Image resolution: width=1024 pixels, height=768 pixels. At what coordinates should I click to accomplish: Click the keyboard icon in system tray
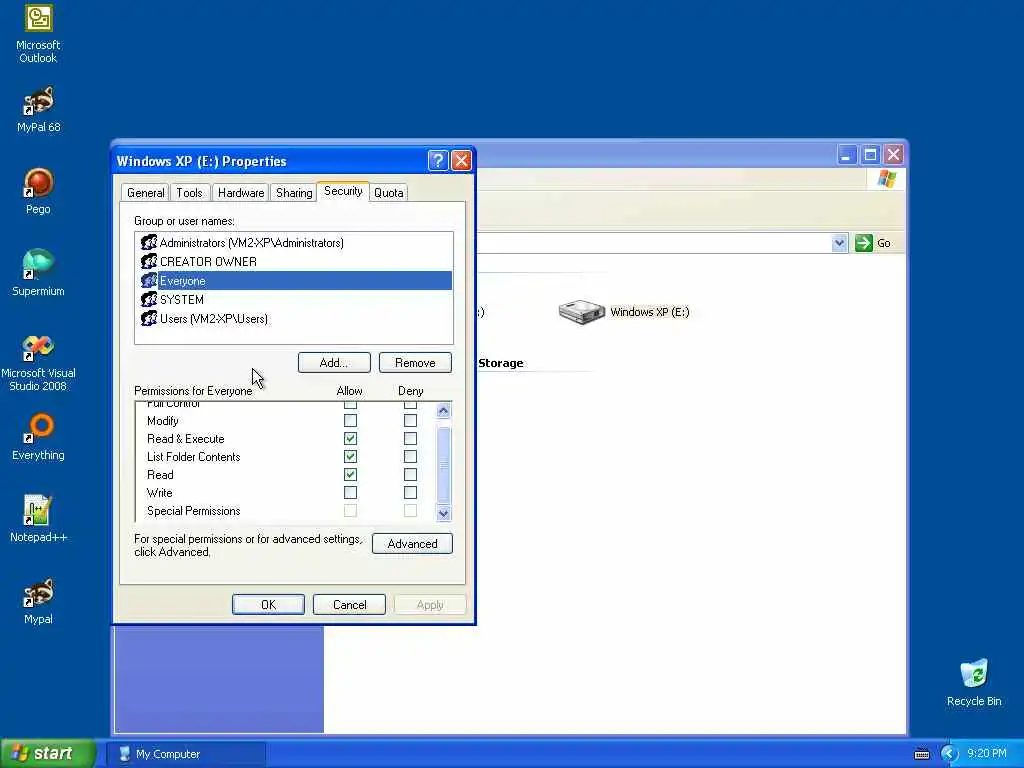[x=921, y=754]
